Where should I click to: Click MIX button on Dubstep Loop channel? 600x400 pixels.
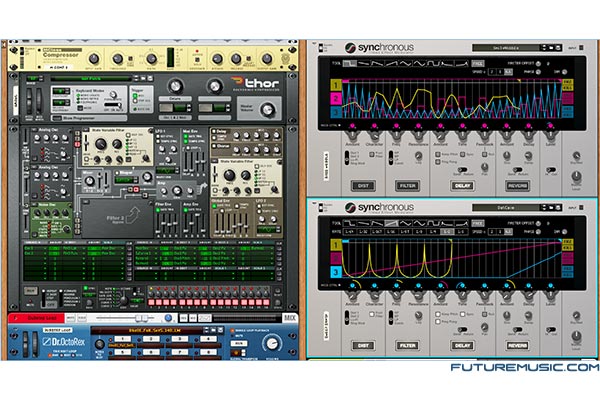click(290, 318)
